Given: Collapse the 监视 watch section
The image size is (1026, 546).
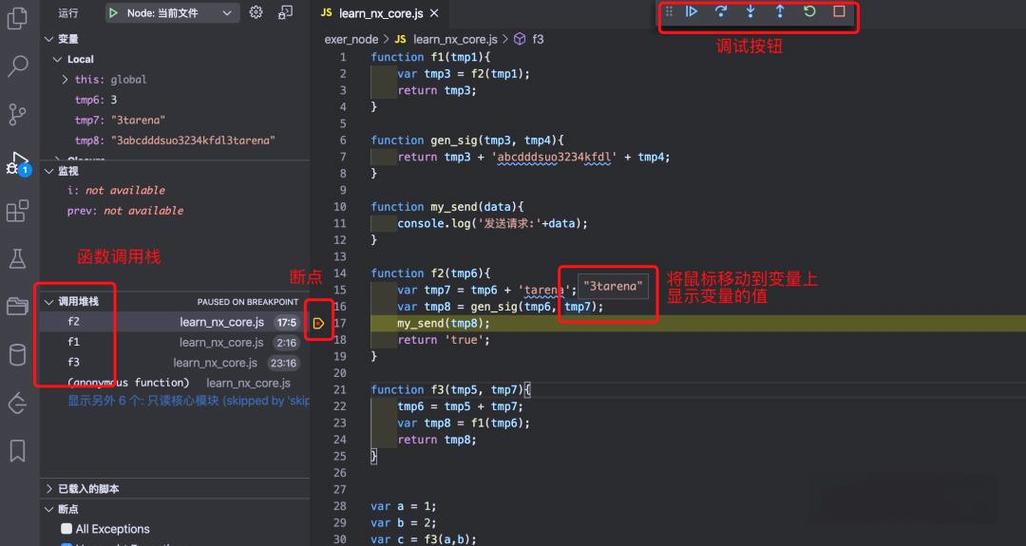Looking at the screenshot, I should pyautogui.click(x=48, y=171).
